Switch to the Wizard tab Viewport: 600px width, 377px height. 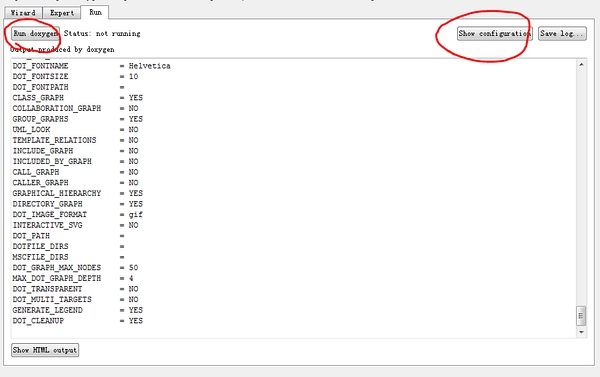tap(23, 13)
